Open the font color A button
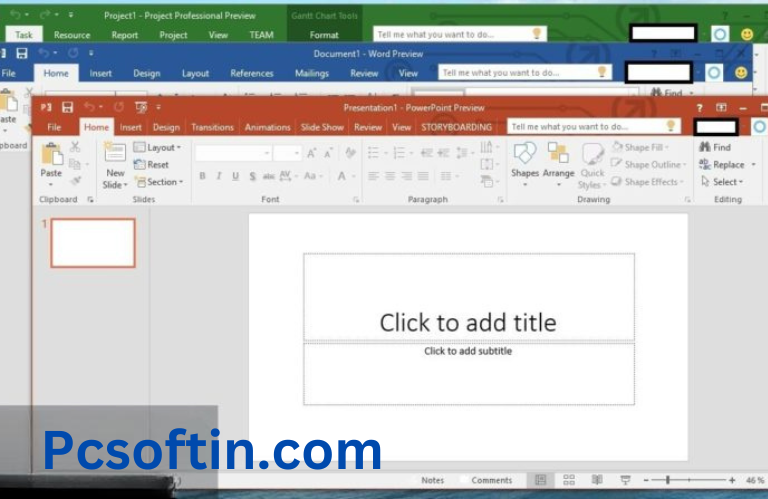Image resolution: width=768 pixels, height=499 pixels. click(x=341, y=176)
